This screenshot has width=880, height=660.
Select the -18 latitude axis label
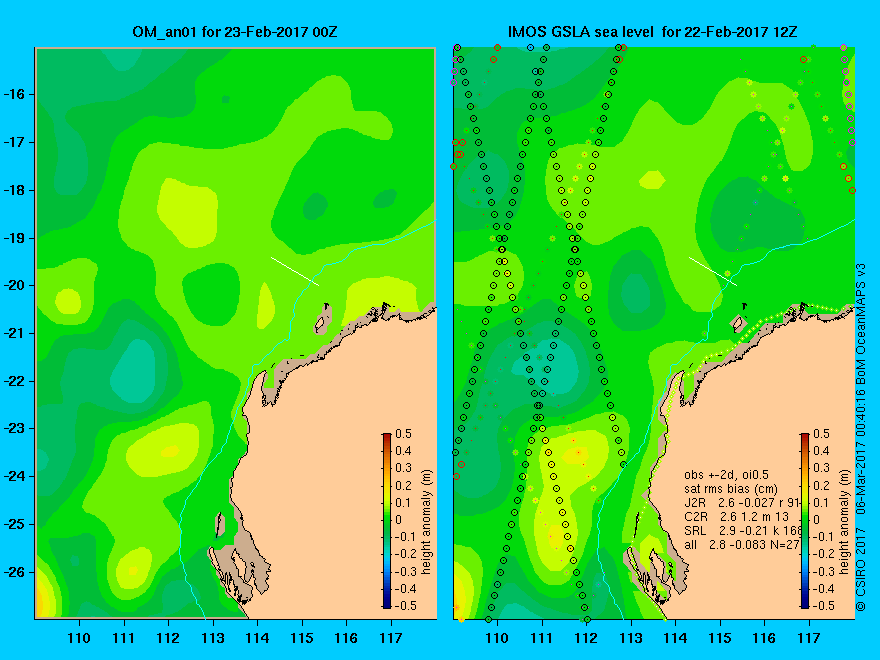point(13,190)
